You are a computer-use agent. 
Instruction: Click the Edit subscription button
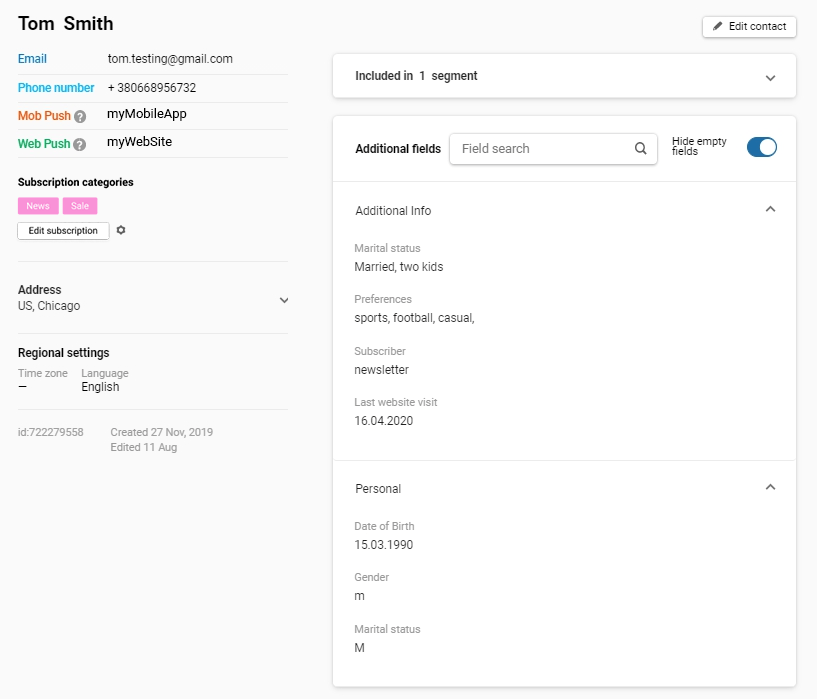pos(63,231)
